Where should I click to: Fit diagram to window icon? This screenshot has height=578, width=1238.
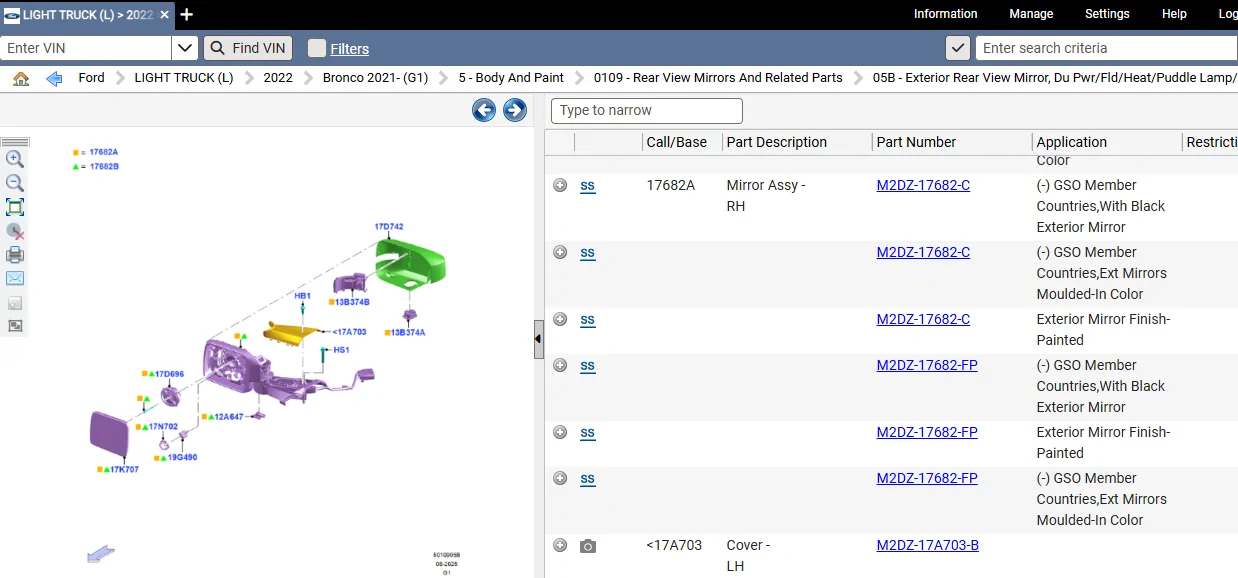pyautogui.click(x=15, y=207)
